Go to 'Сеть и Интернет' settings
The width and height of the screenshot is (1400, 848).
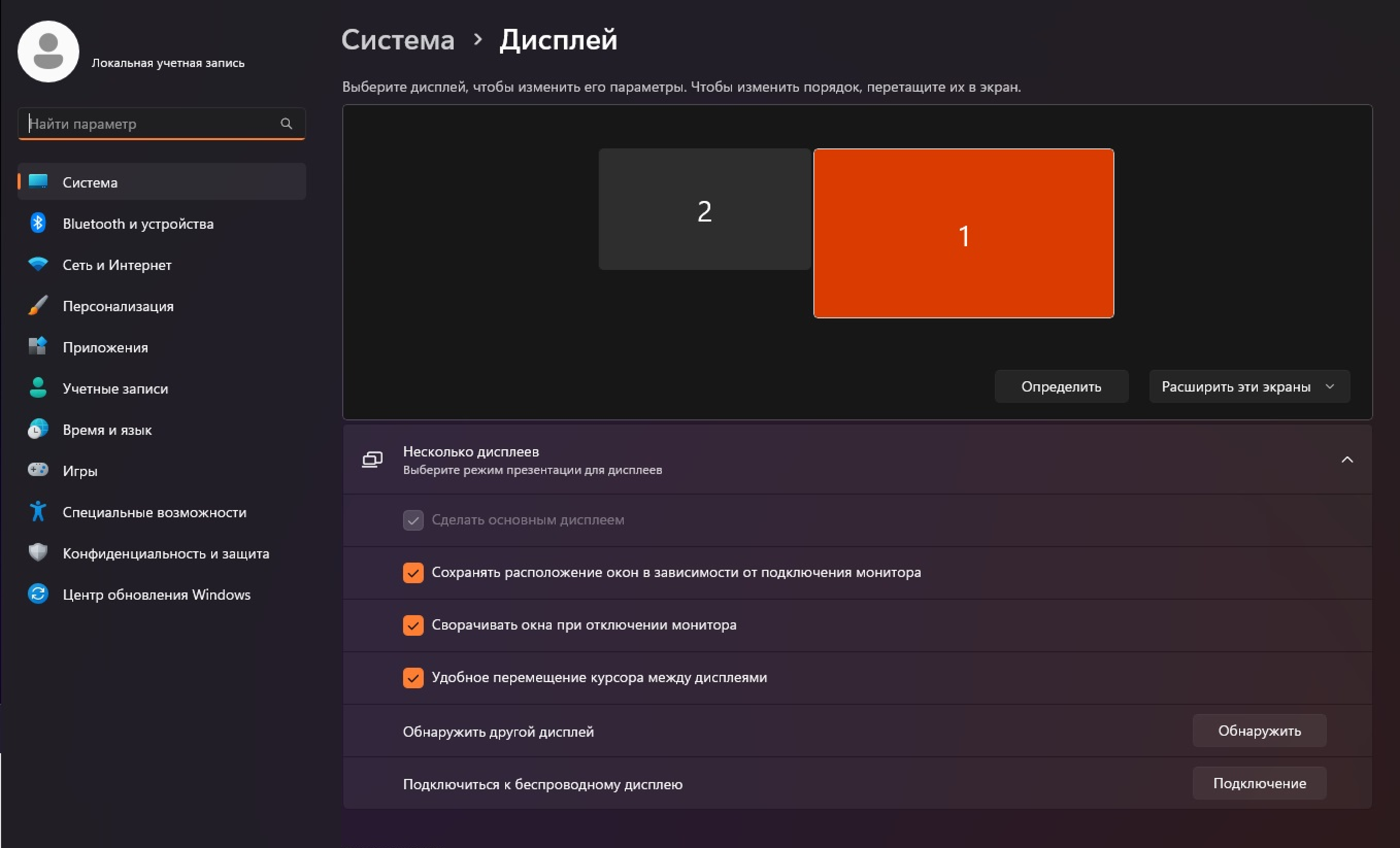pyautogui.click(x=162, y=265)
